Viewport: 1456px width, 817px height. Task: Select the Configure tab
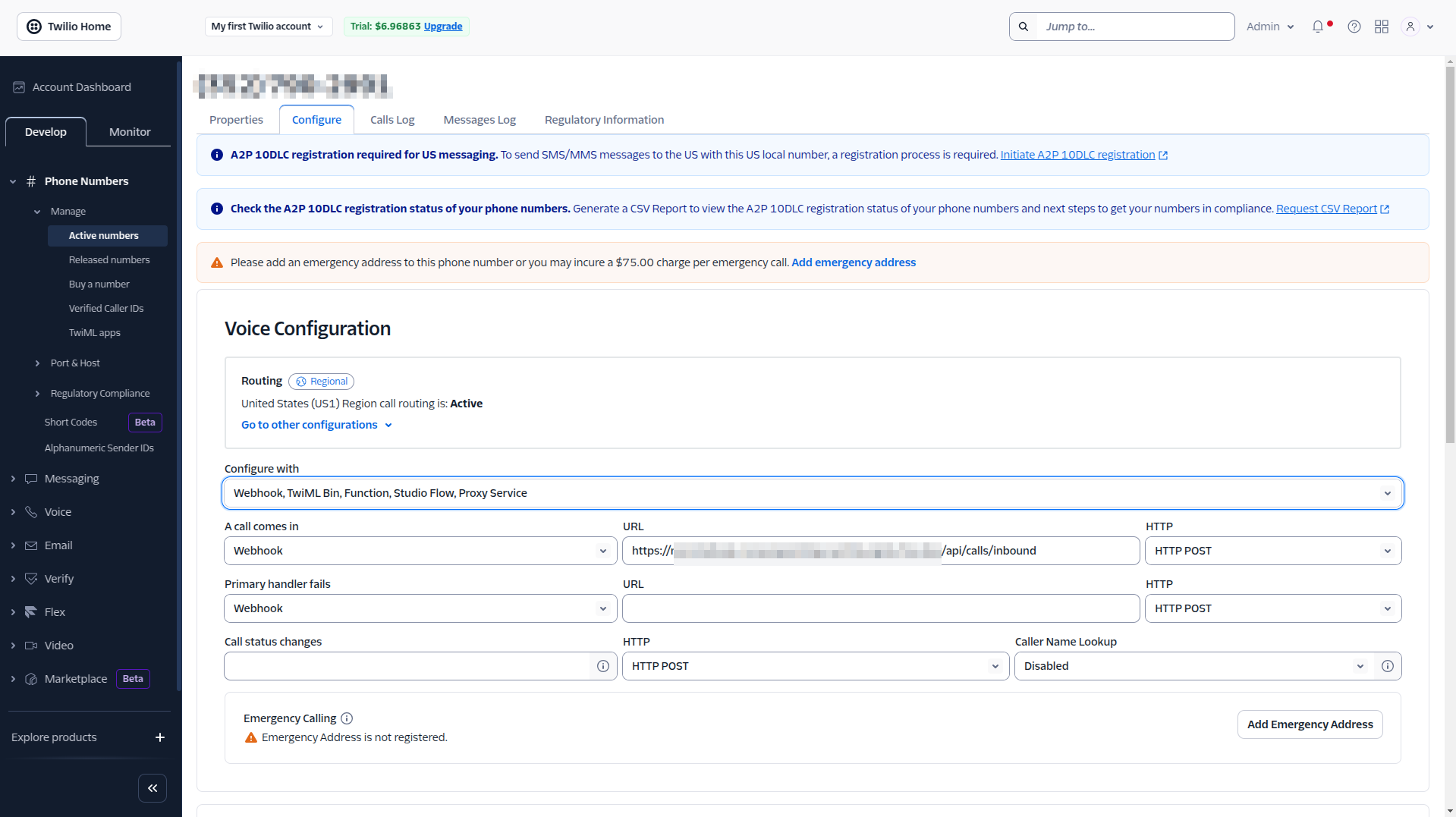pyautogui.click(x=316, y=120)
